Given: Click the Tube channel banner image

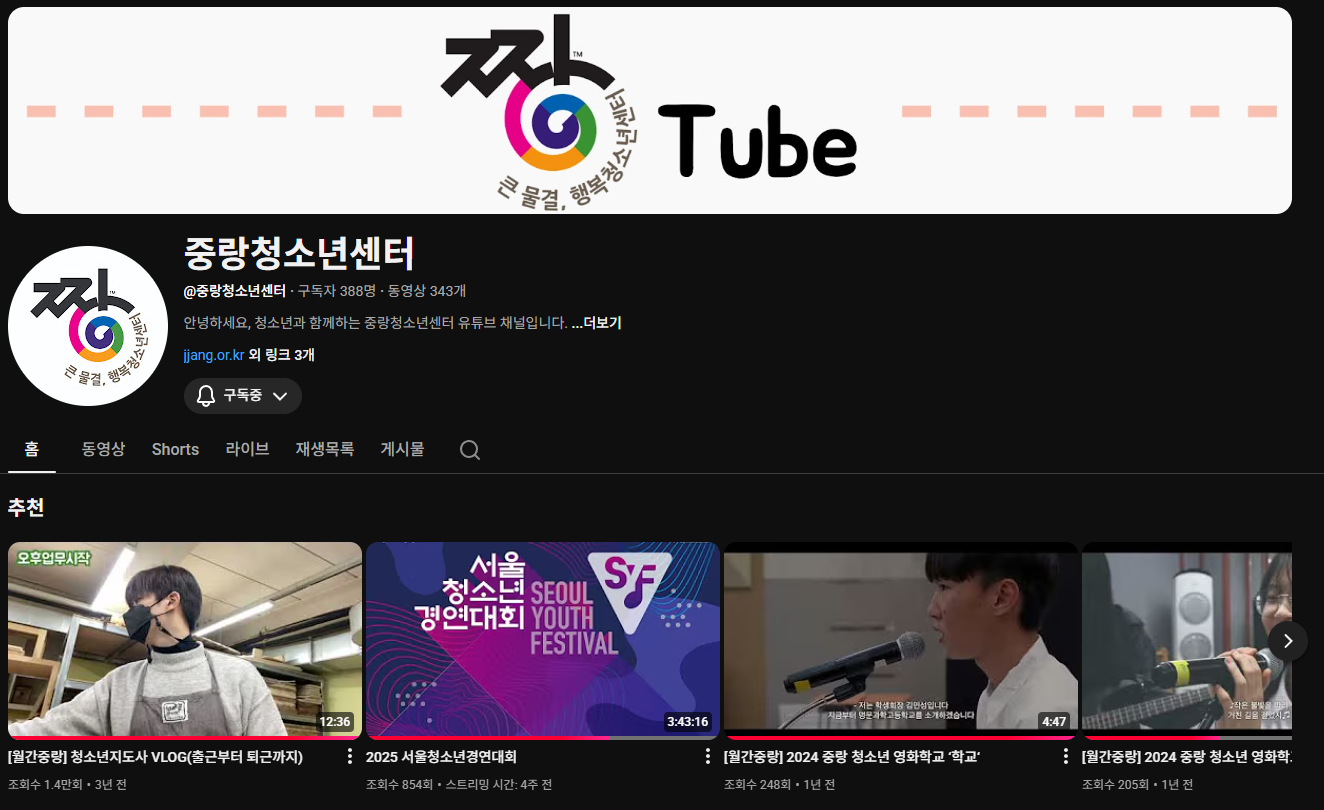Looking at the screenshot, I should (650, 110).
